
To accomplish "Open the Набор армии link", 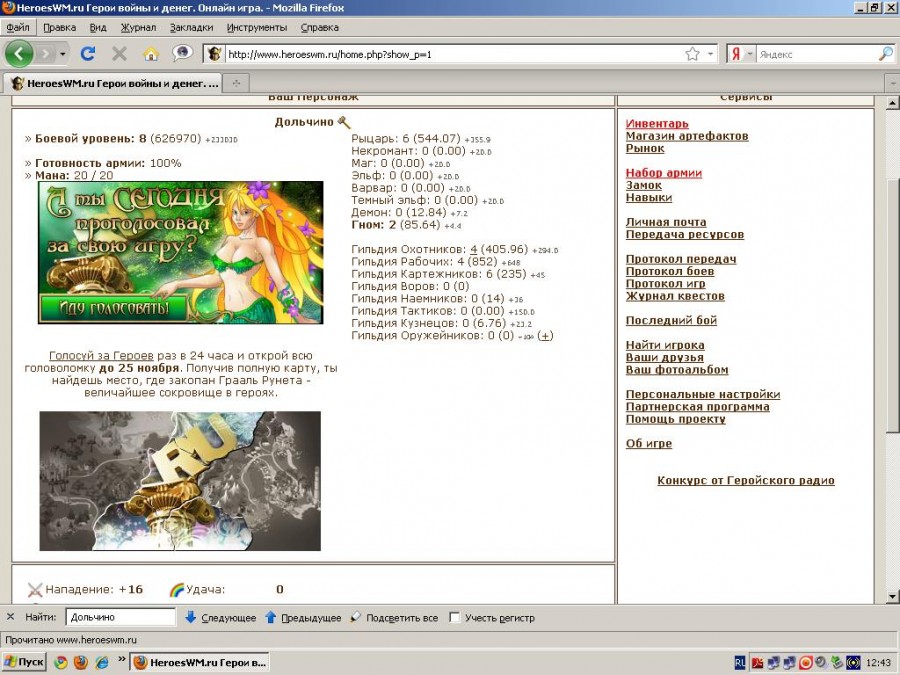I will point(664,173).
